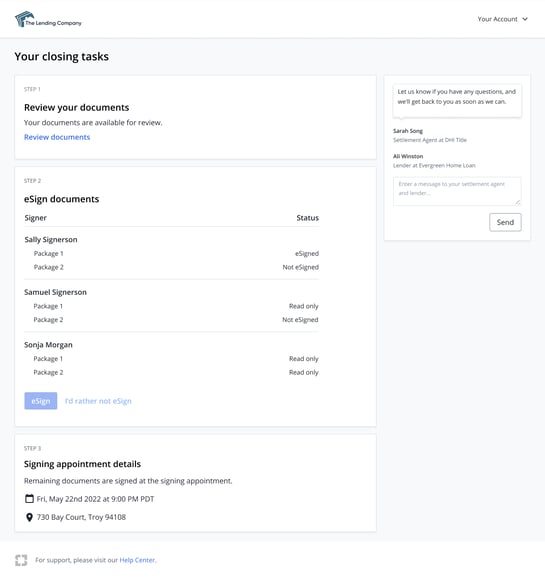Image resolution: width=545 pixels, height=580 pixels.
Task: Choose I'd rather not eSign
Action: [x=98, y=401]
